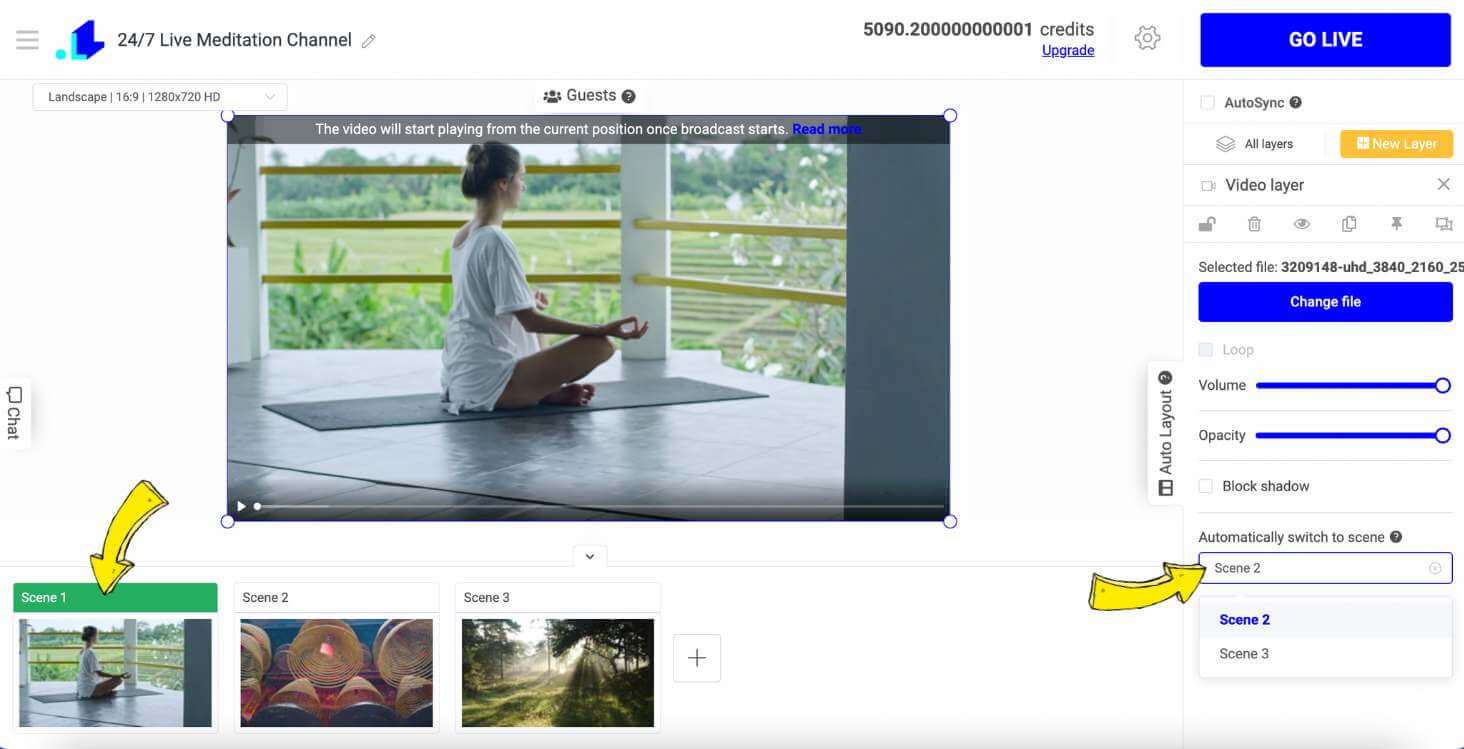This screenshot has height=749, width=1464.
Task: Show All layers list
Action: (x=1255, y=144)
